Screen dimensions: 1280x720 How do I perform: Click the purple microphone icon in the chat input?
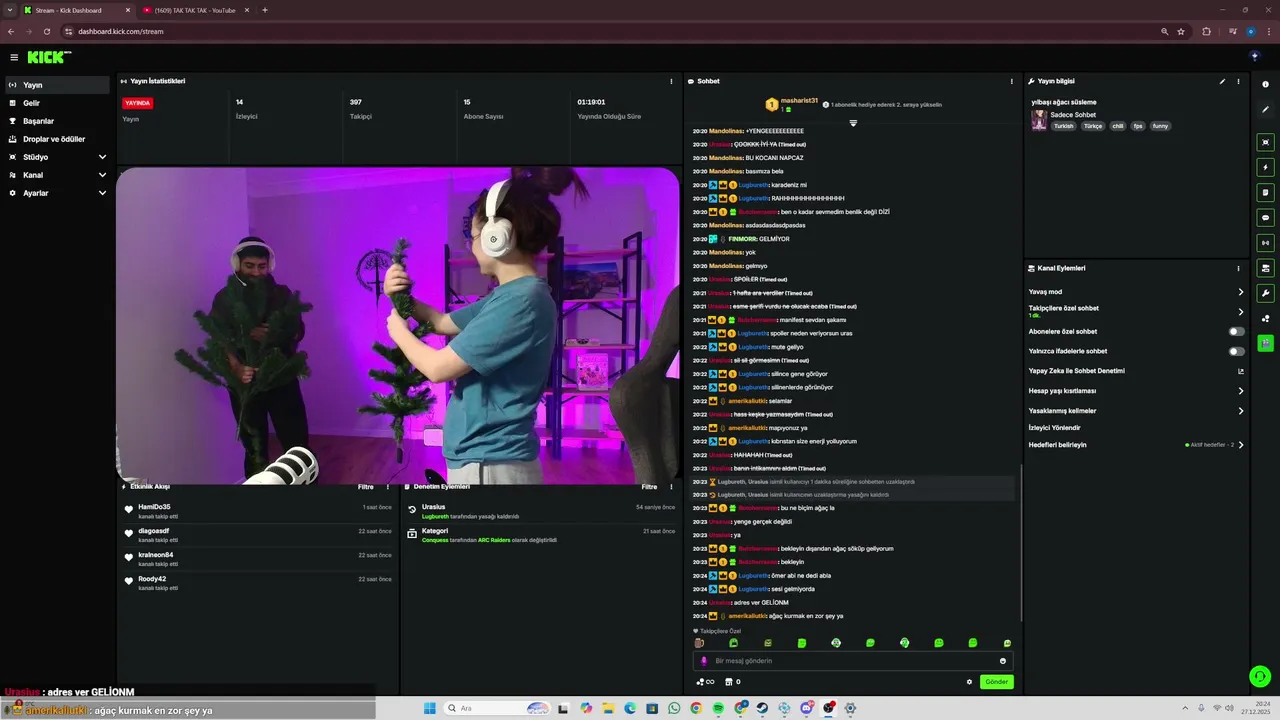[704, 661]
